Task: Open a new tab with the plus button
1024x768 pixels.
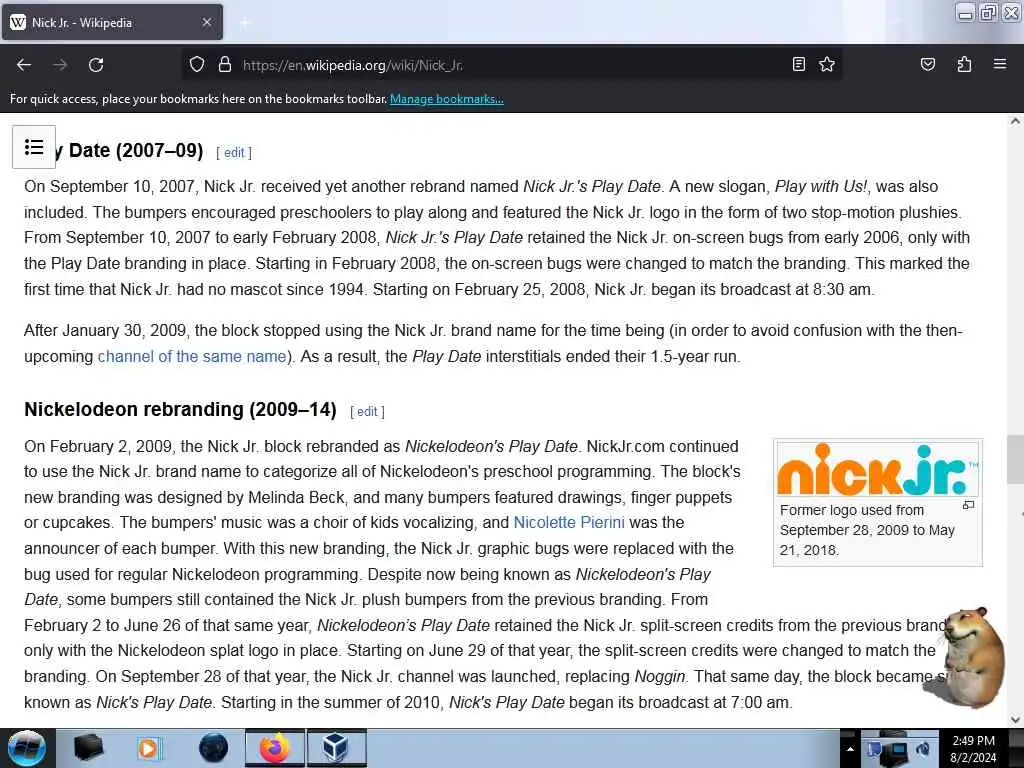Action: tap(244, 22)
